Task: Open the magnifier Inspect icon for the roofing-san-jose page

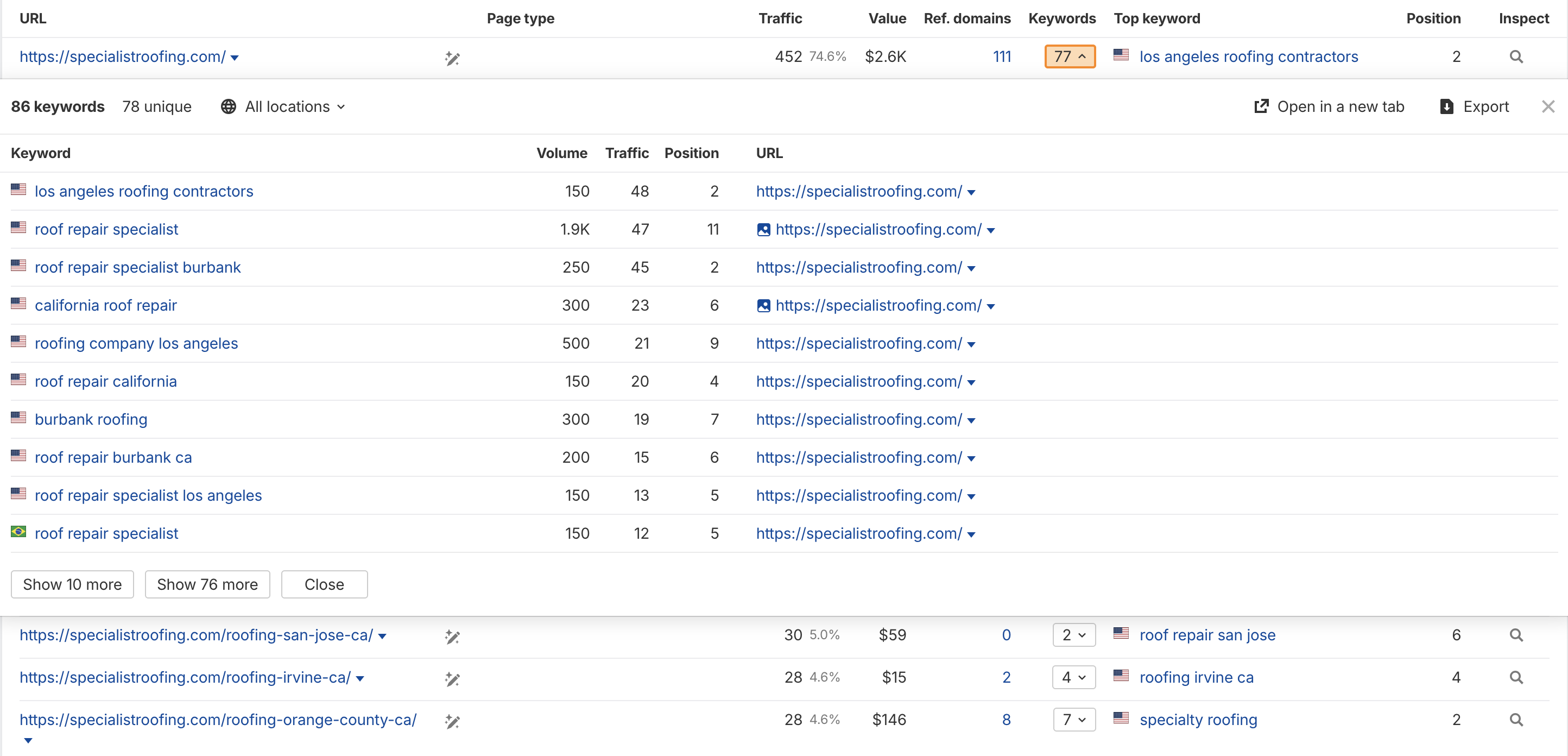Action: (x=1516, y=635)
